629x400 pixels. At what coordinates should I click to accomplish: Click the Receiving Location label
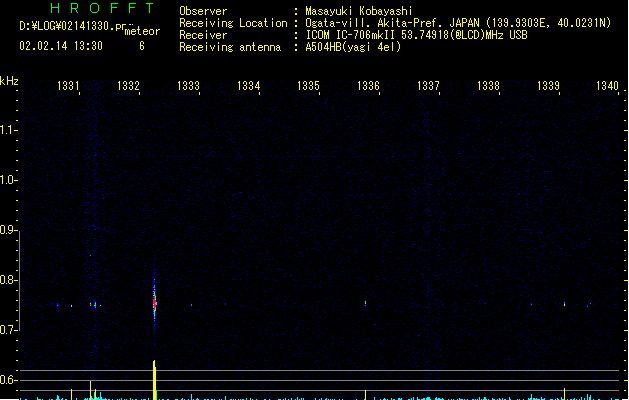coord(233,23)
